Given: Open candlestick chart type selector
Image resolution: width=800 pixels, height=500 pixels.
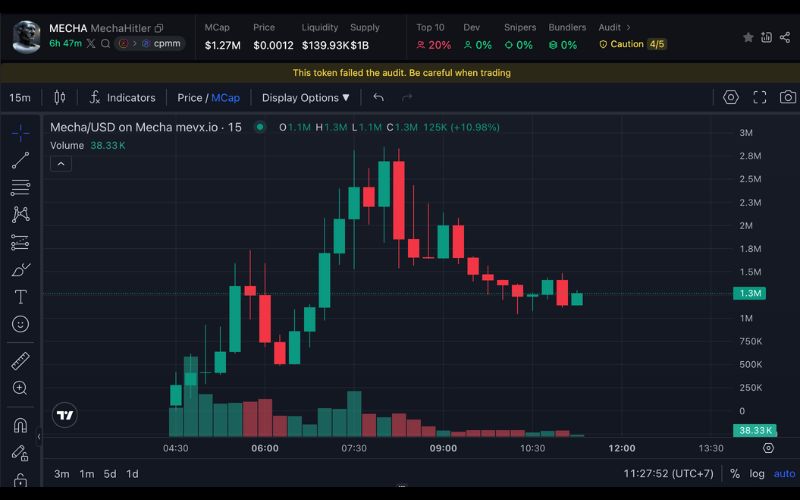Looking at the screenshot, I should tap(60, 97).
